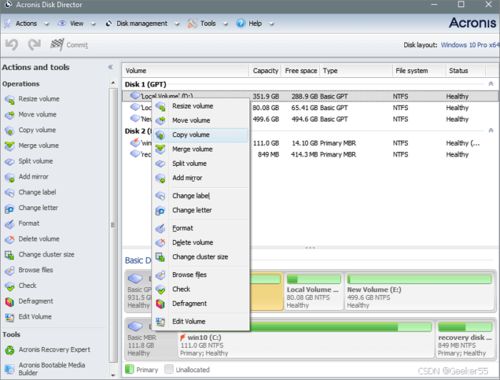Open the Actions menu dropdown arrow
The height and width of the screenshot is (380, 500).
click(x=47, y=24)
